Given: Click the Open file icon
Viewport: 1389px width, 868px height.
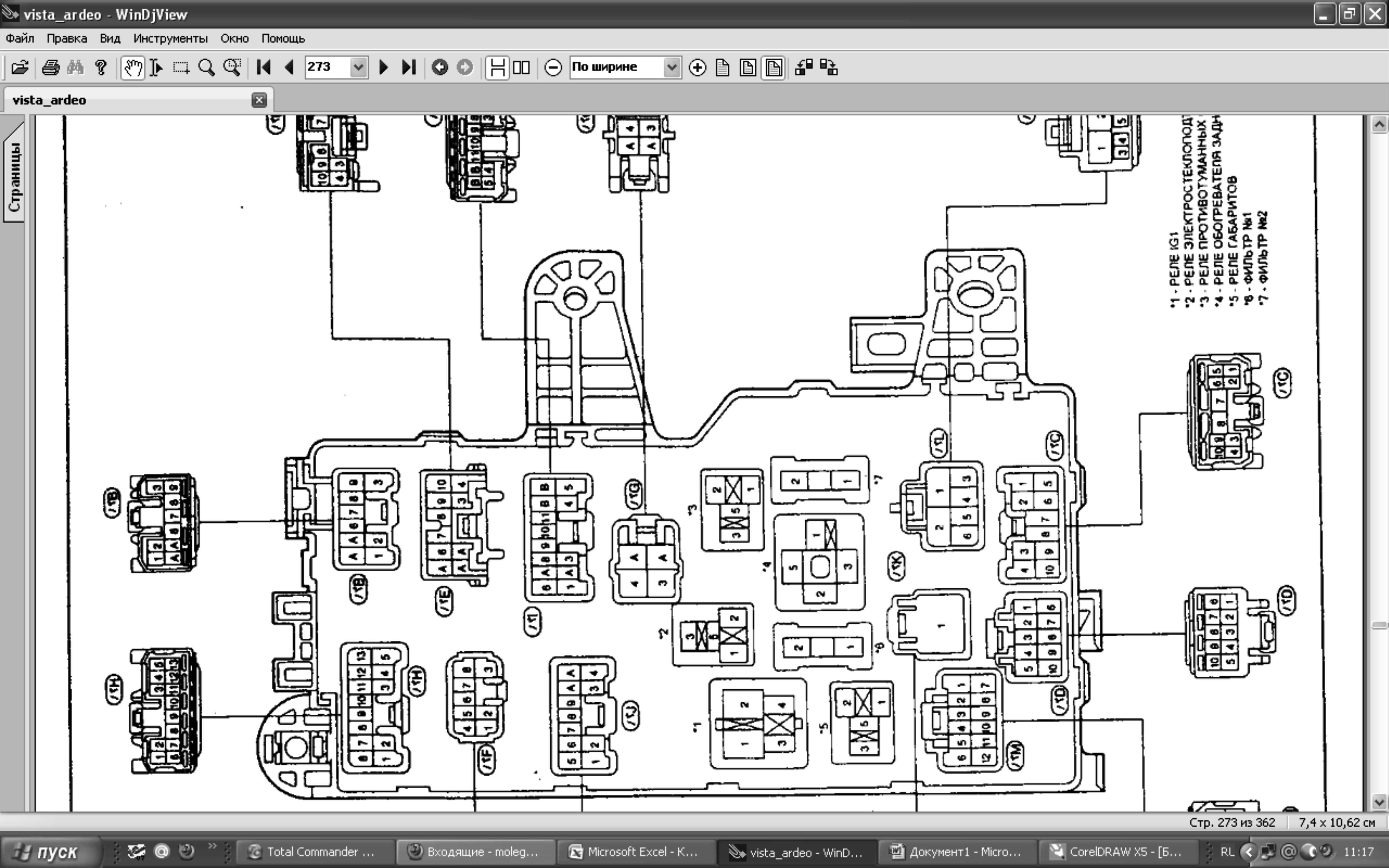Looking at the screenshot, I should pos(20,68).
